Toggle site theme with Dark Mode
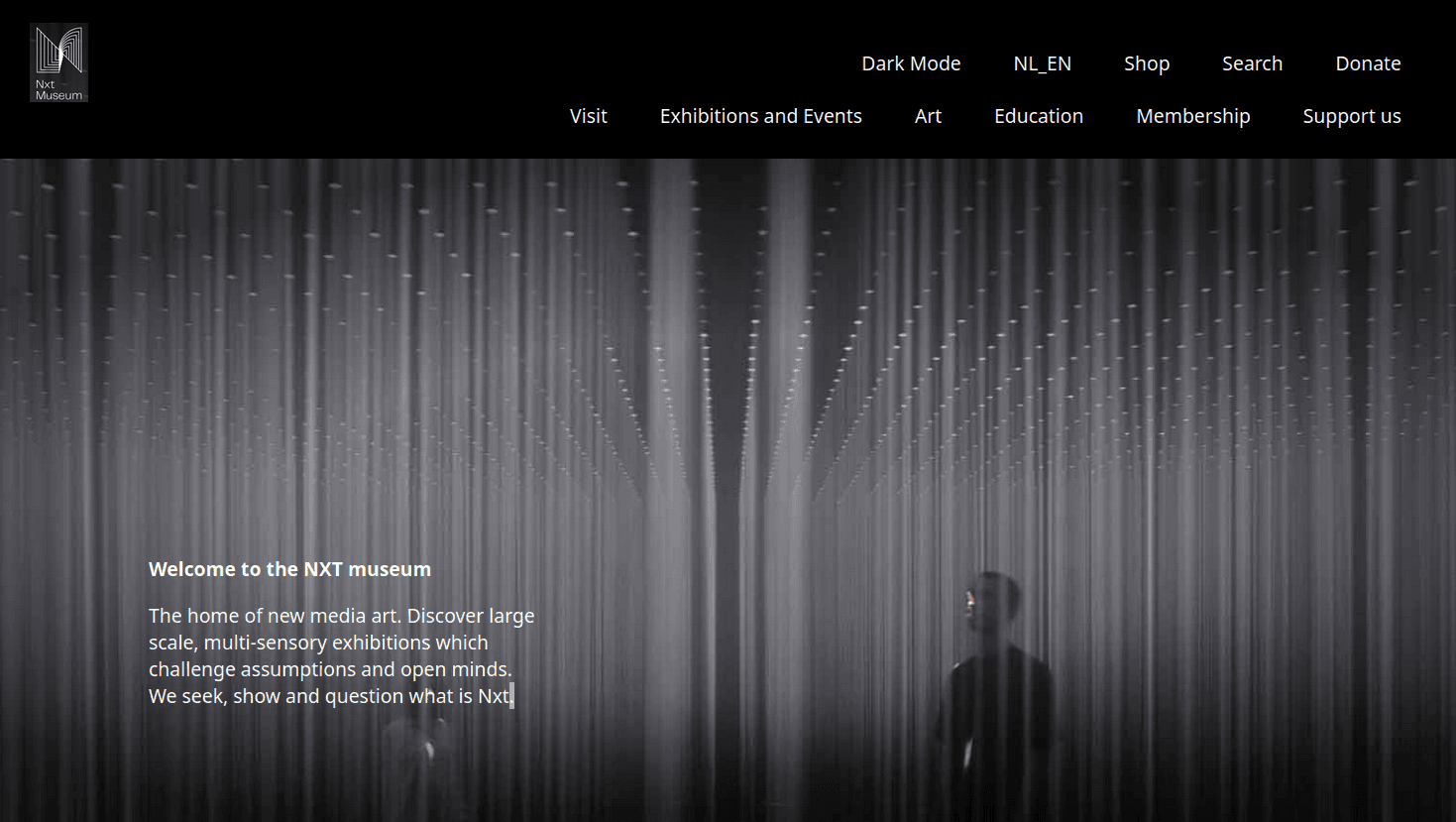 point(911,62)
